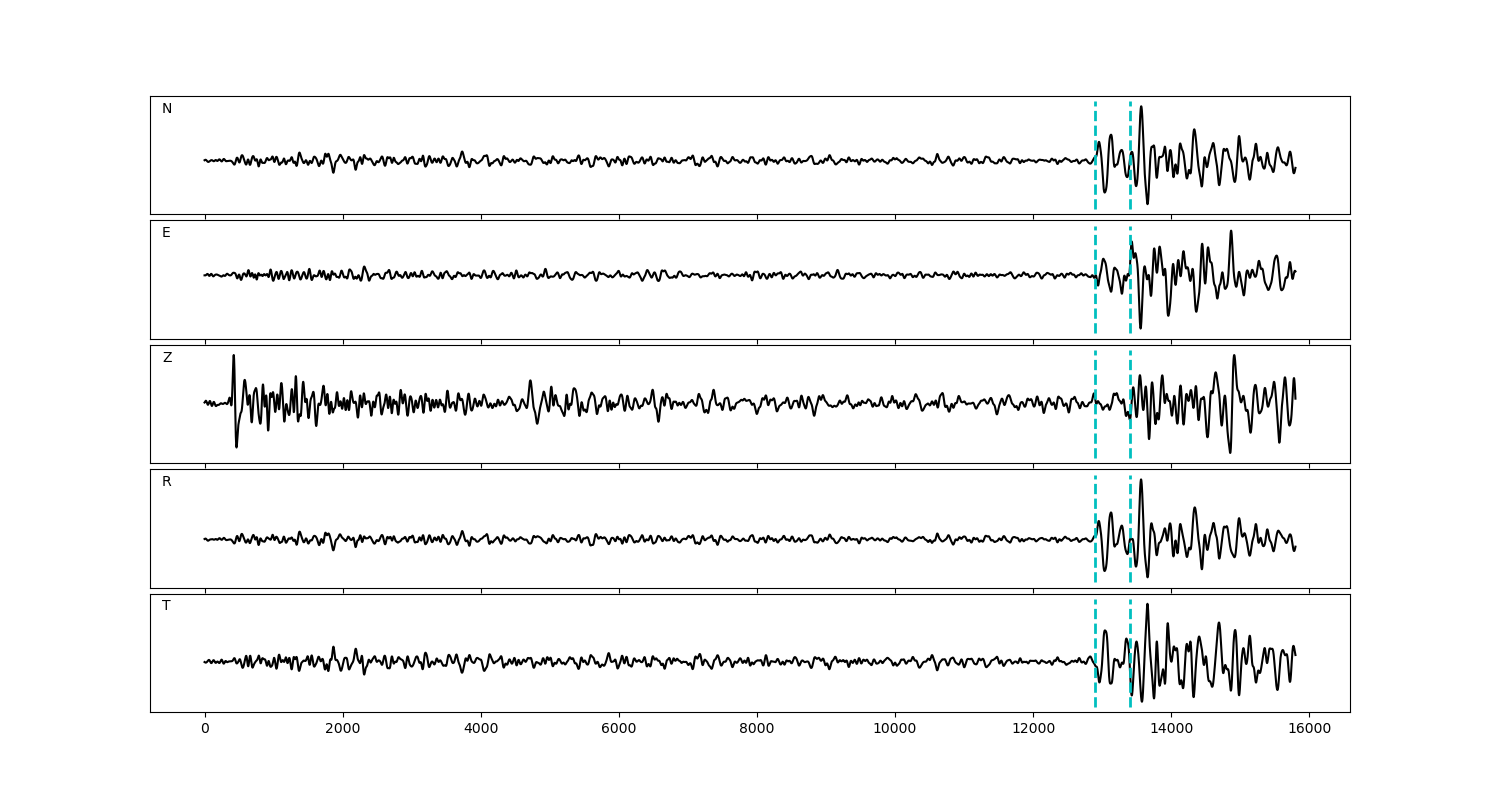
Task: Click x-axis tick label 0
Action: coord(205,730)
